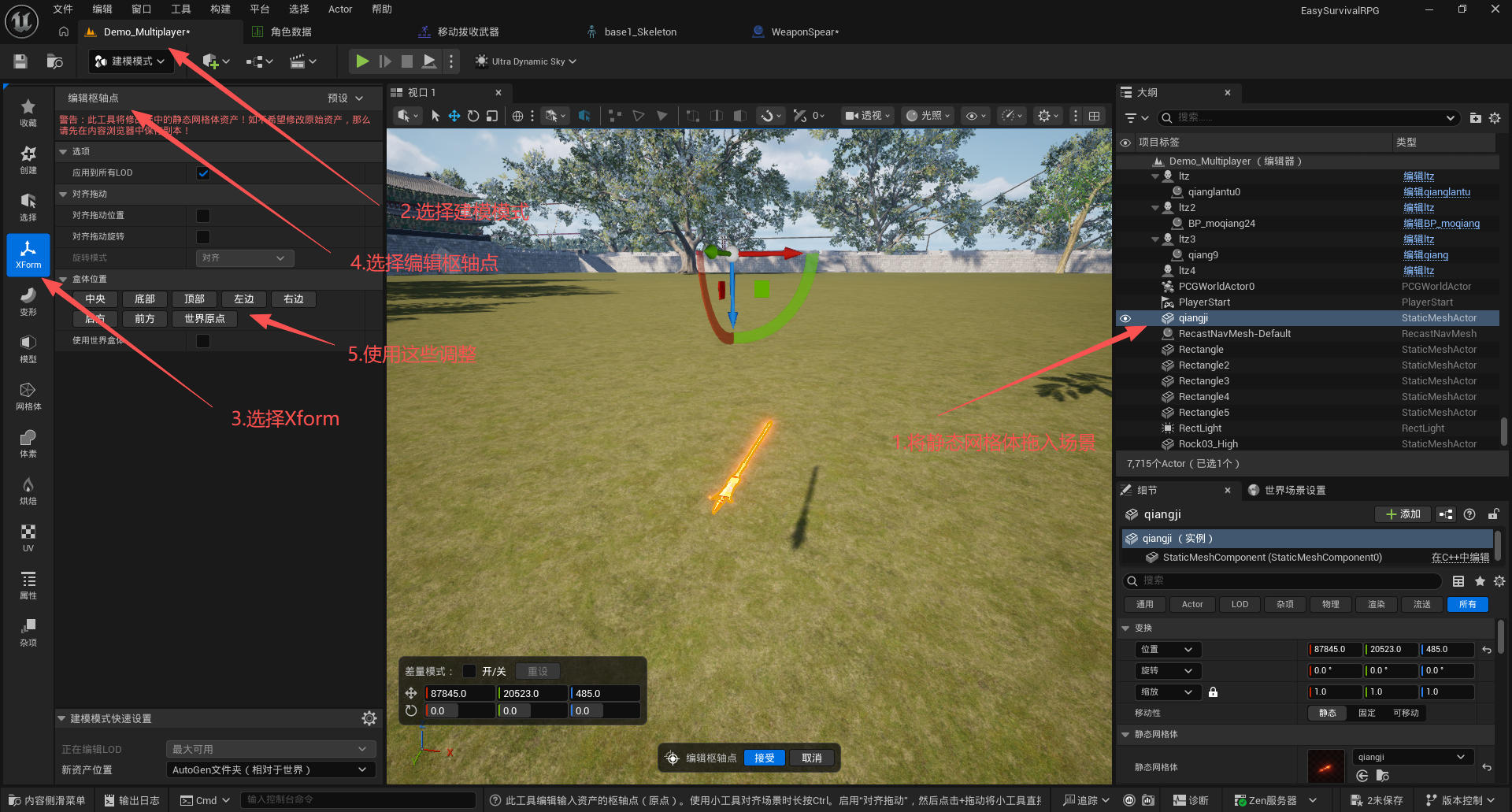Click the 取消 cancel button
The width and height of the screenshot is (1512, 812).
812,758
